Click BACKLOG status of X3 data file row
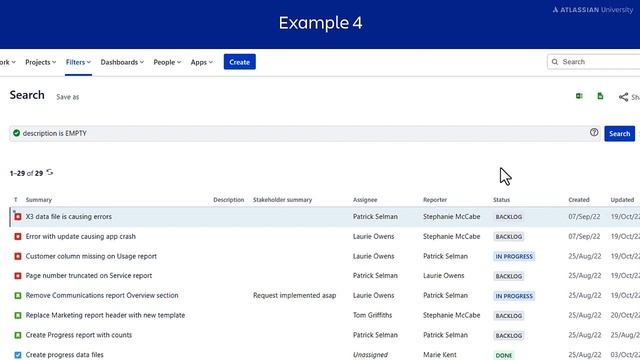This screenshot has width=640, height=360. [509, 217]
